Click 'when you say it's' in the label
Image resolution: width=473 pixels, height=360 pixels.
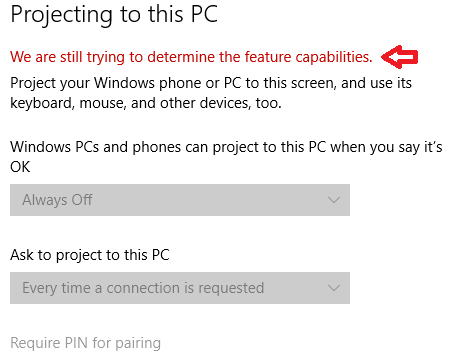tap(386, 148)
